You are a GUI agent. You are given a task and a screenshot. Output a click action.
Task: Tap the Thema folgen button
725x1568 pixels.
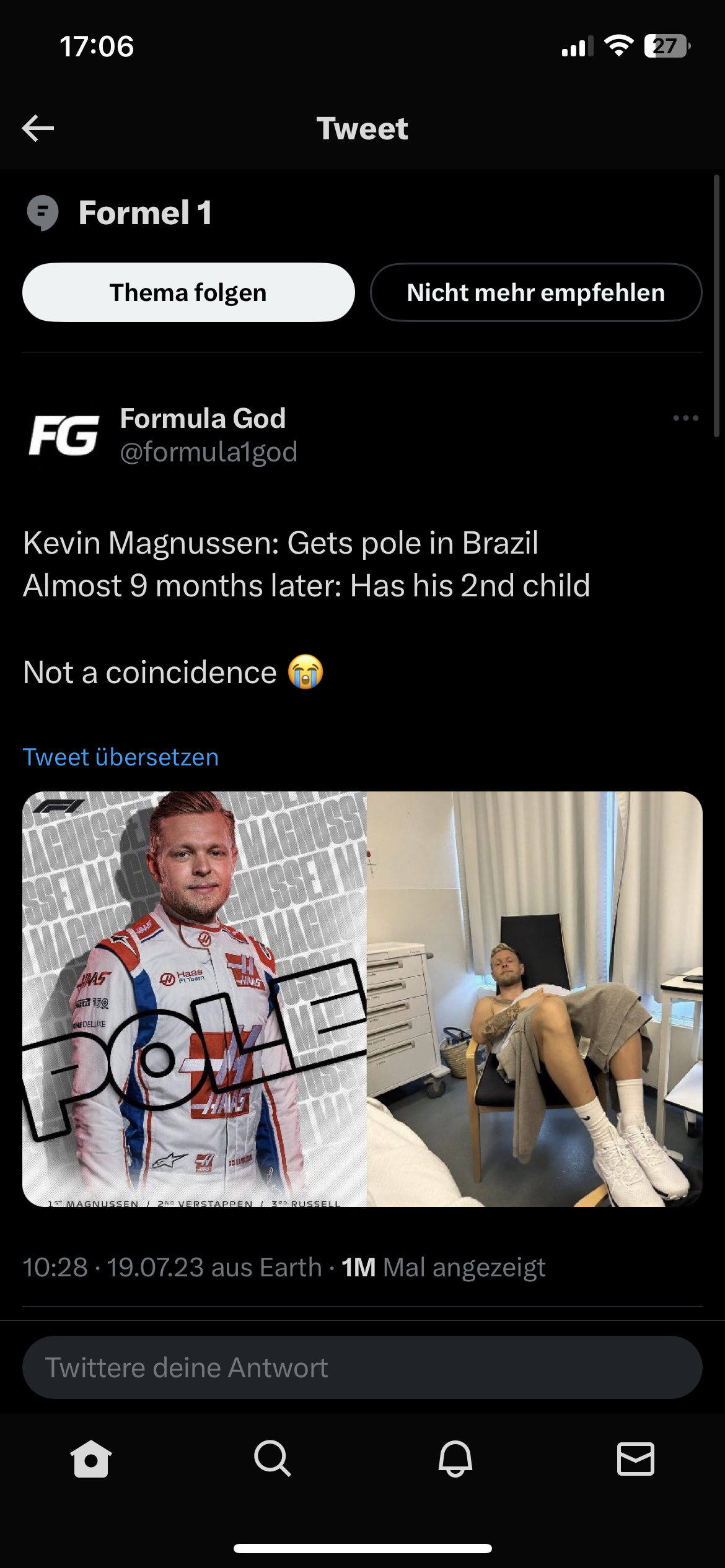point(188,292)
